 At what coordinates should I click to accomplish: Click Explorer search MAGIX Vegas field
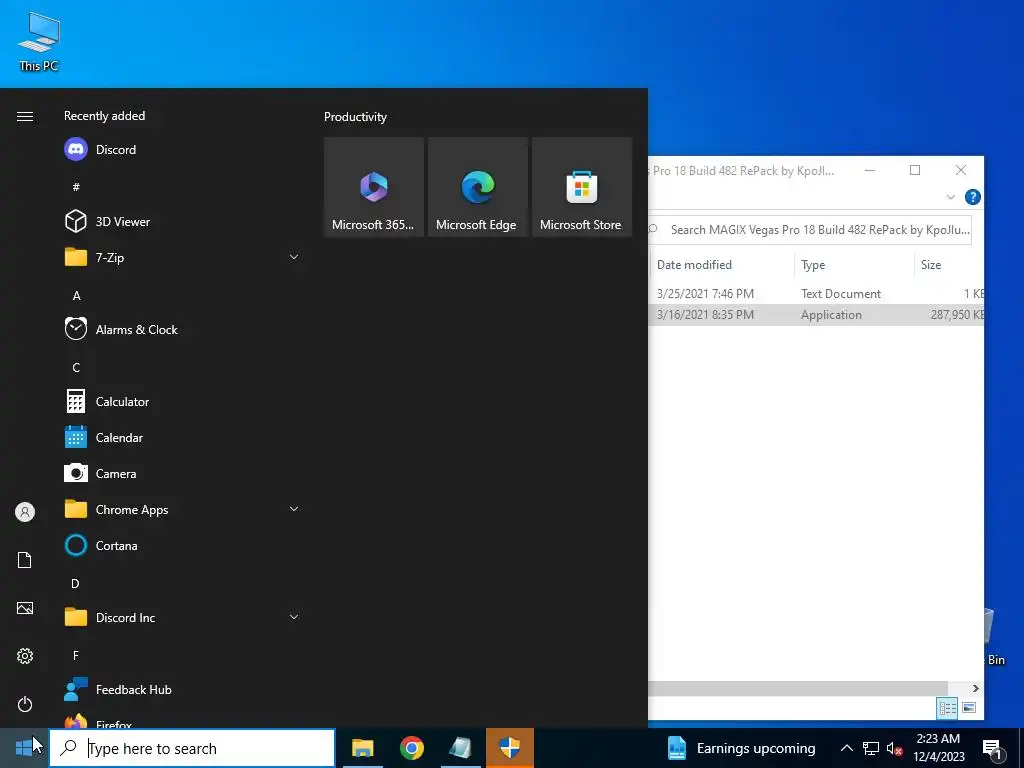click(x=811, y=230)
